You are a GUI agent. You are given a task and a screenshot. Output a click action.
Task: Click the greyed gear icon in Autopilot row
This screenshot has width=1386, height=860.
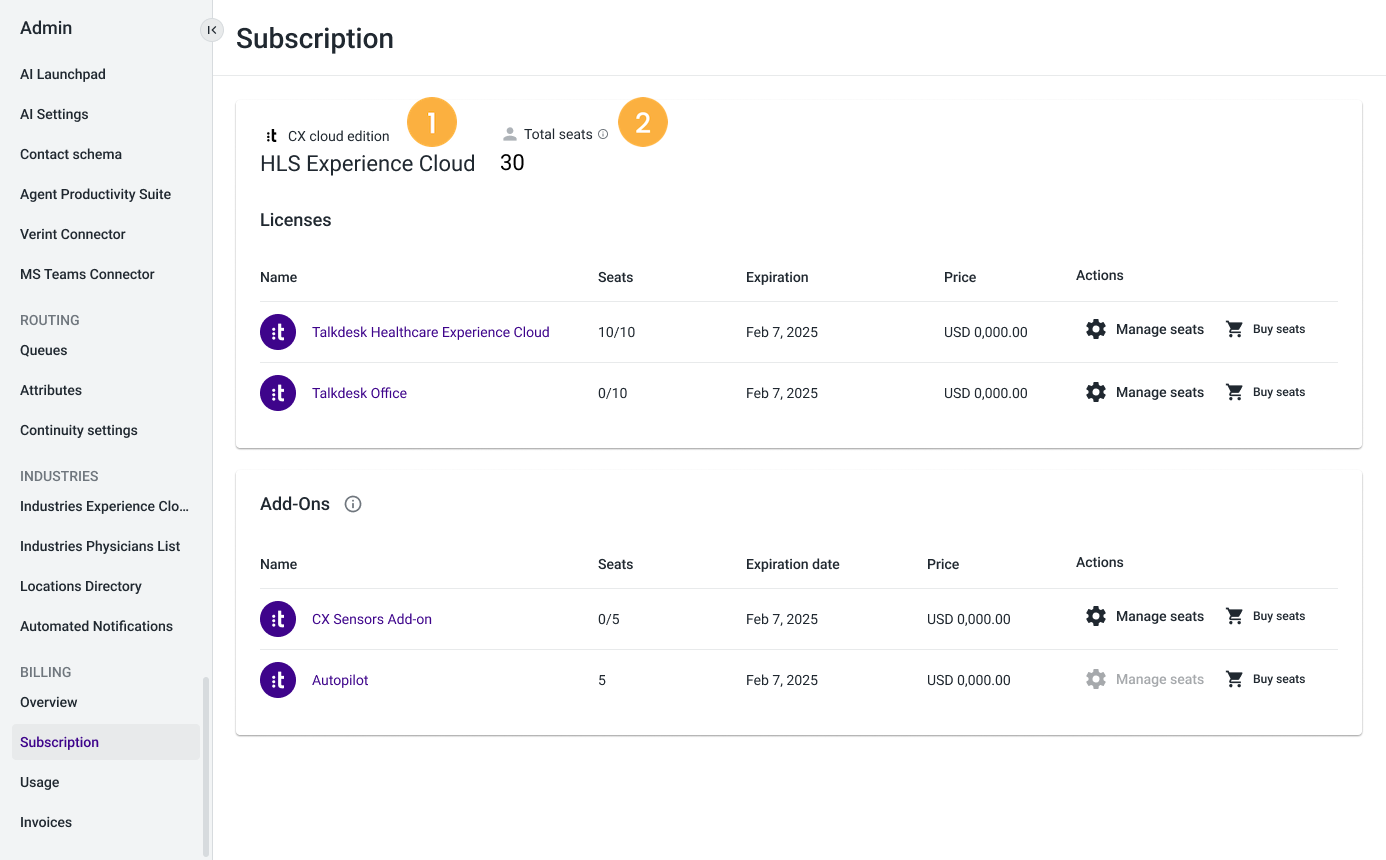1096,679
